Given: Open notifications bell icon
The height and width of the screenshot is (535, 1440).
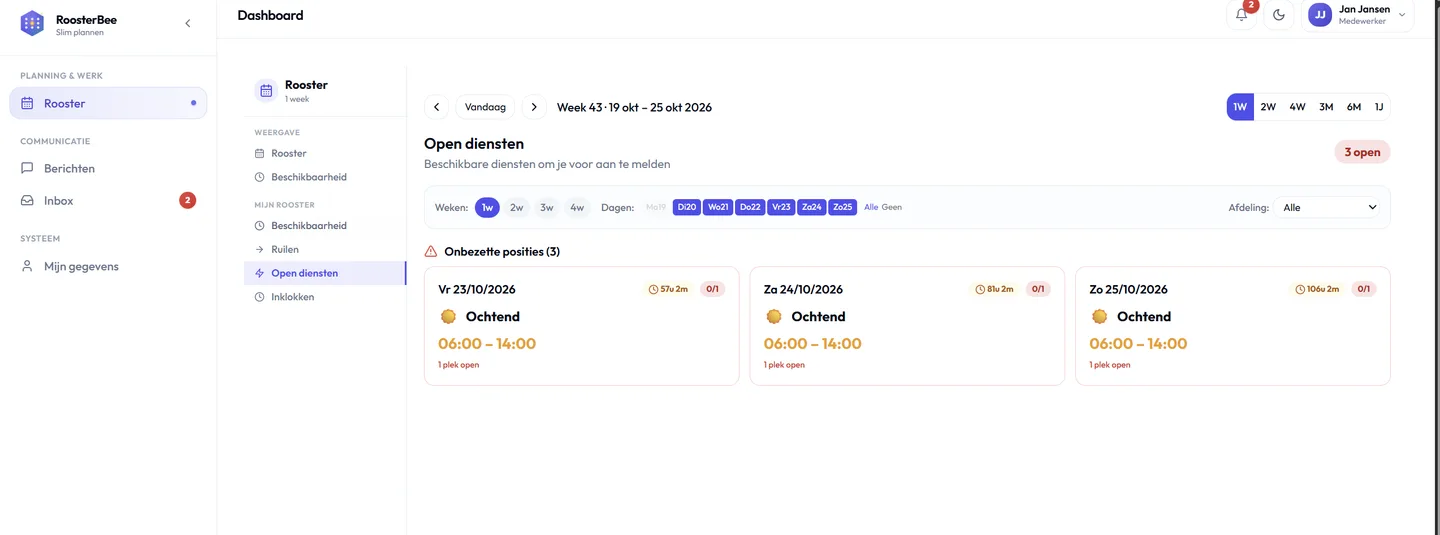Looking at the screenshot, I should pyautogui.click(x=1242, y=15).
